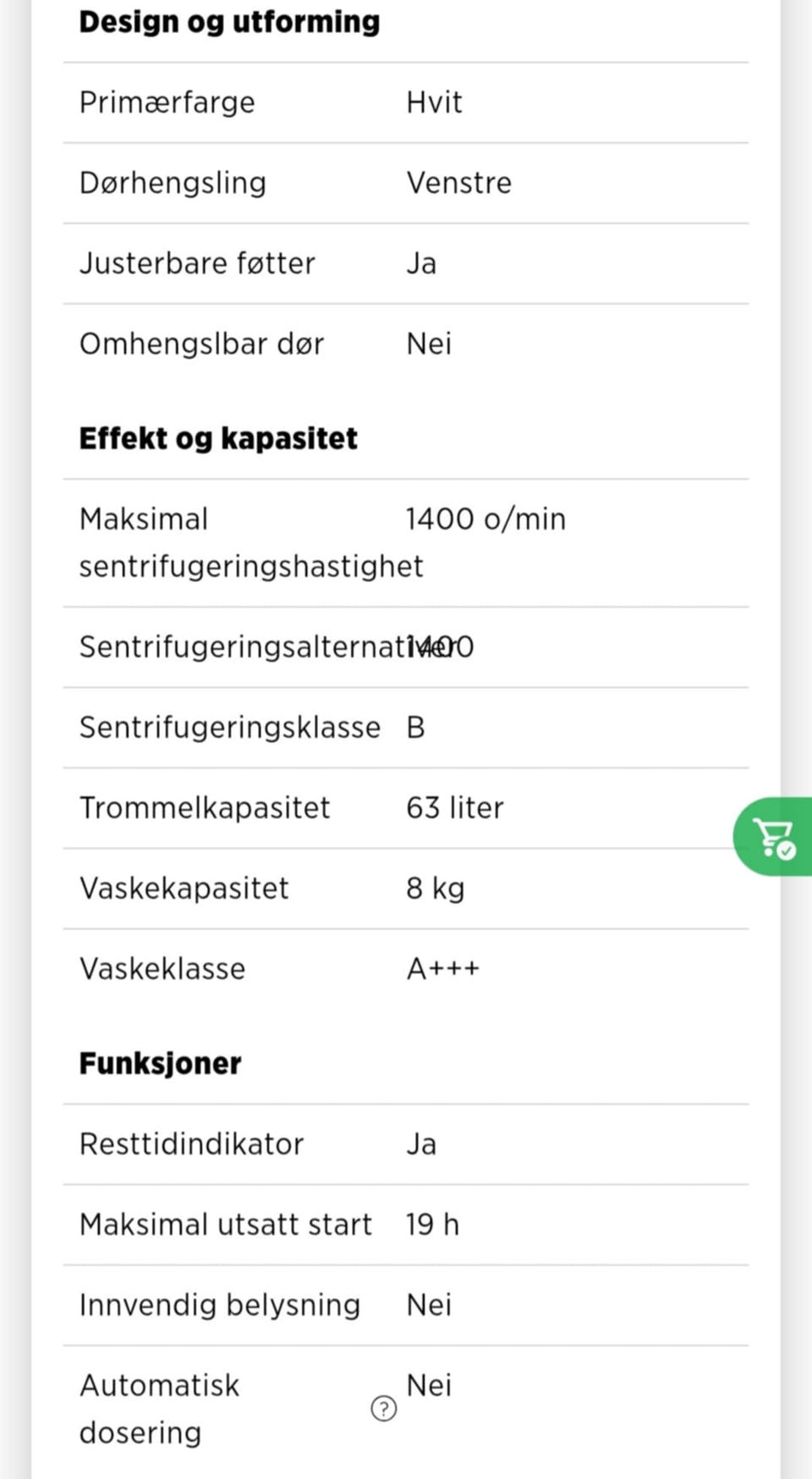
Task: Click the Effekt og kapasitet heading
Action: [x=218, y=438]
